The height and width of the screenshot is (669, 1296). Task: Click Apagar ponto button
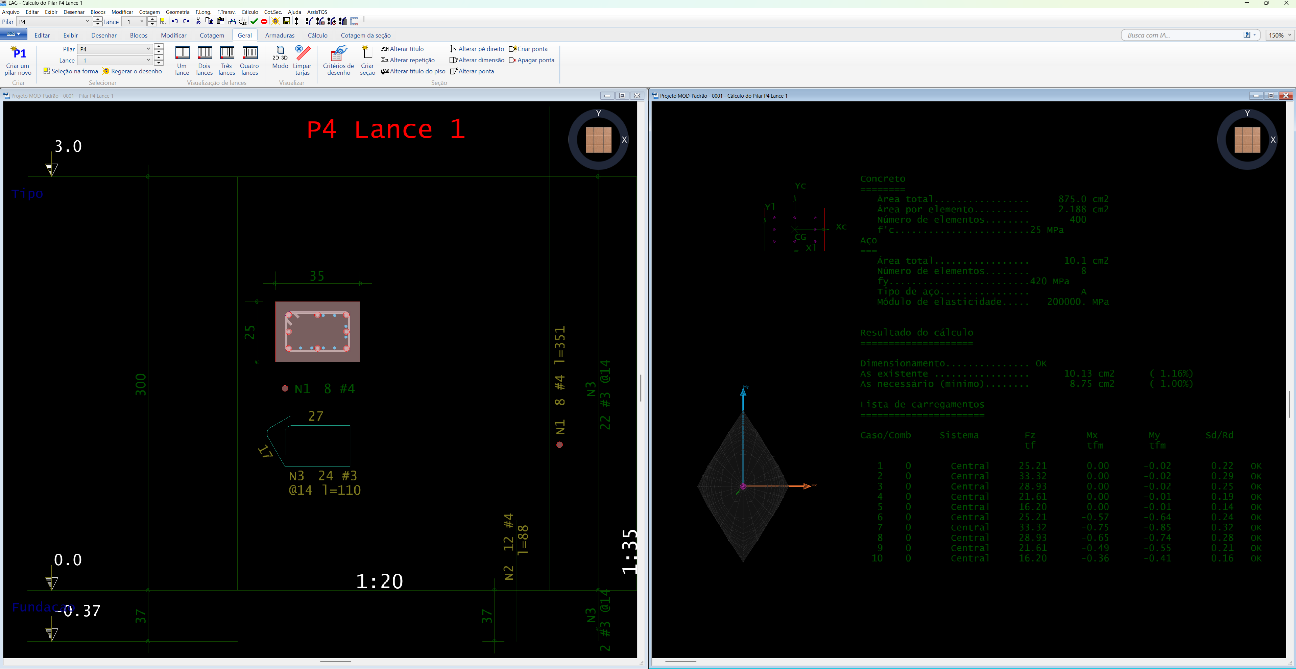531,60
